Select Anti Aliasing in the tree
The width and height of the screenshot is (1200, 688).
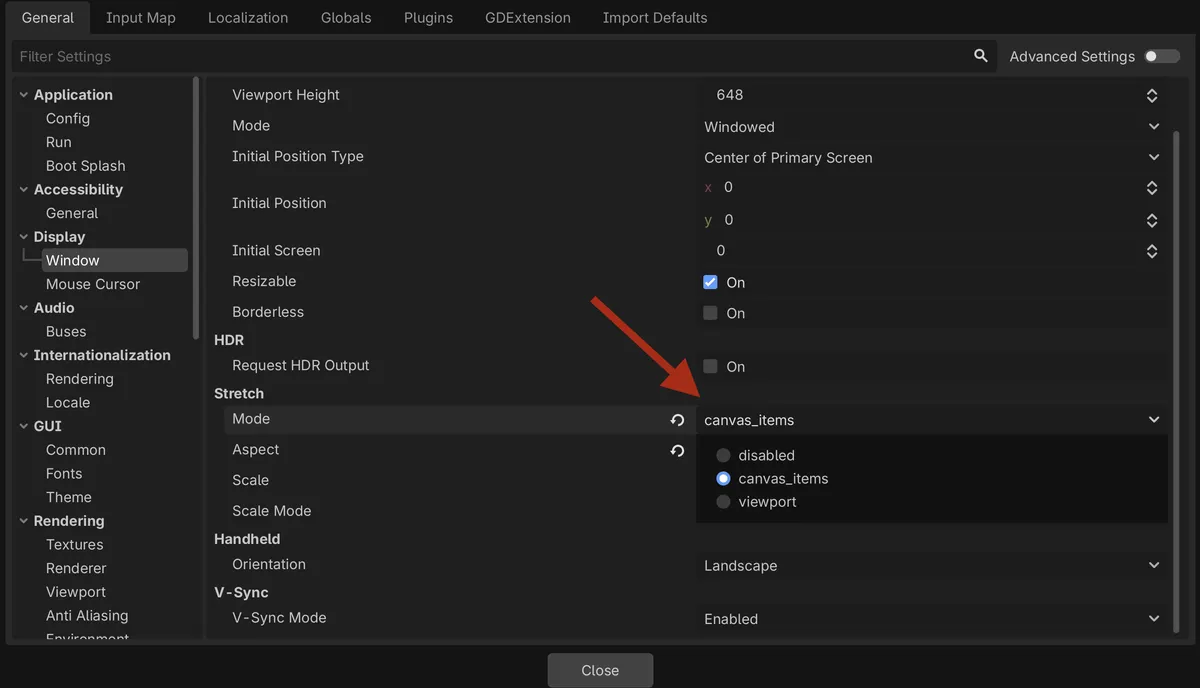(87, 615)
